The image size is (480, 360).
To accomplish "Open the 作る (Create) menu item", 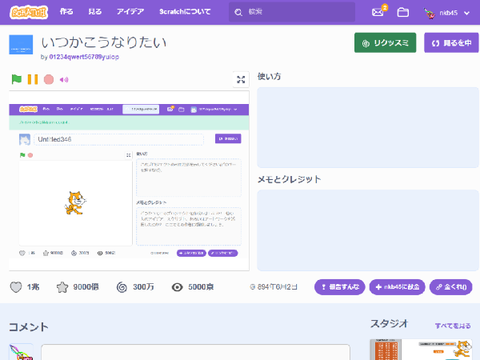I will tap(66, 12).
